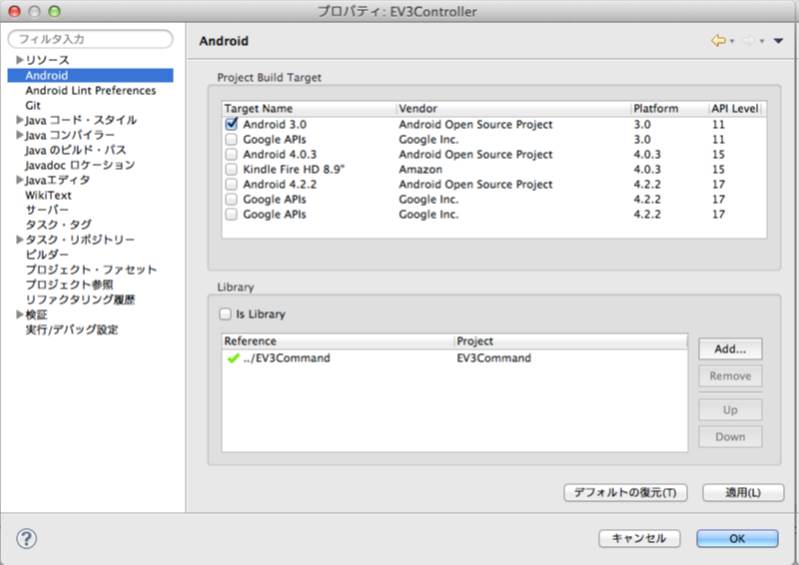
Task: Enable the Is Library checkbox
Action: point(226,314)
